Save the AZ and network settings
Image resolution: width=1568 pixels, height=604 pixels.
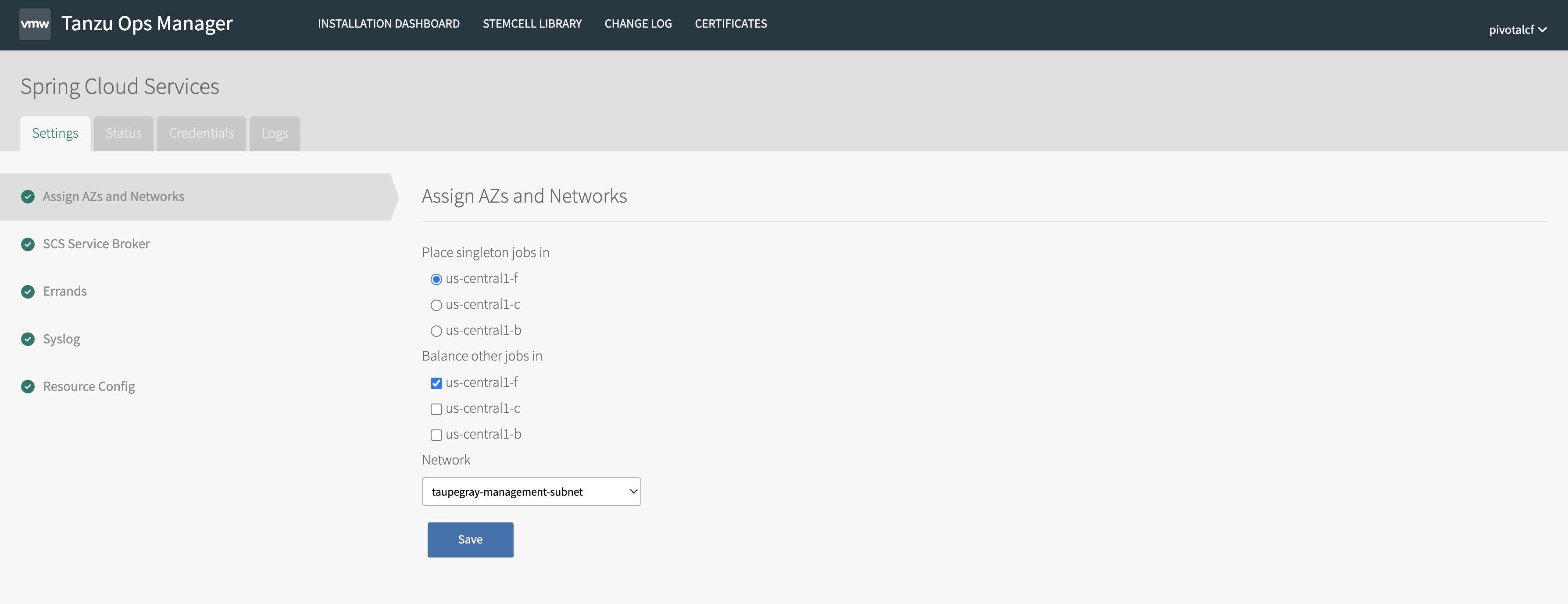click(470, 540)
